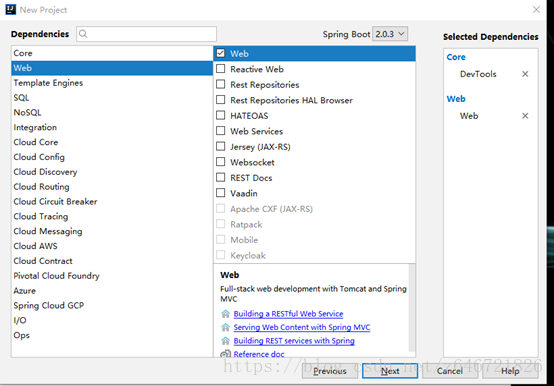Click the Web heading in Selected Dependencies
Screen dimensions: 554x386
[x=456, y=99]
